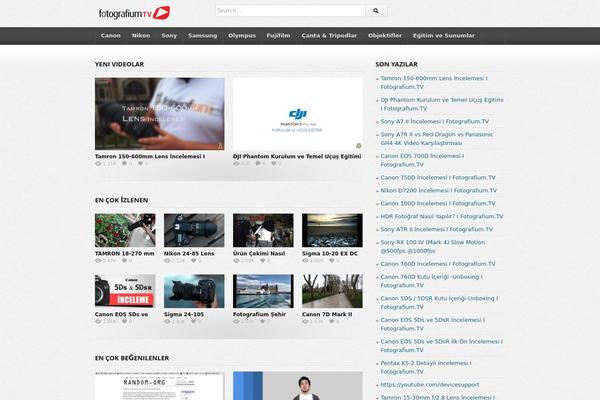Open the Canon EOS 5Ds İnceleme thumbnail
Image resolution: width=600 pixels, height=400 pixels.
[125, 291]
